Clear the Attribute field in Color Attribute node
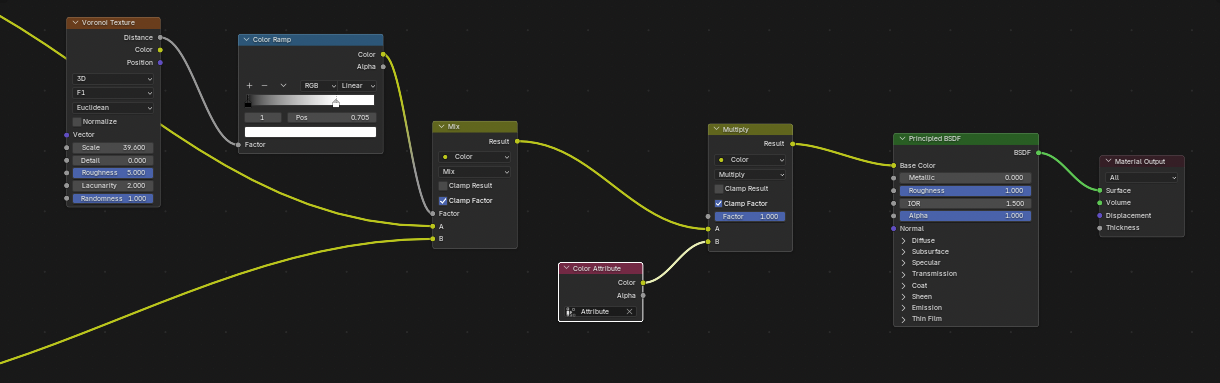 click(629, 312)
